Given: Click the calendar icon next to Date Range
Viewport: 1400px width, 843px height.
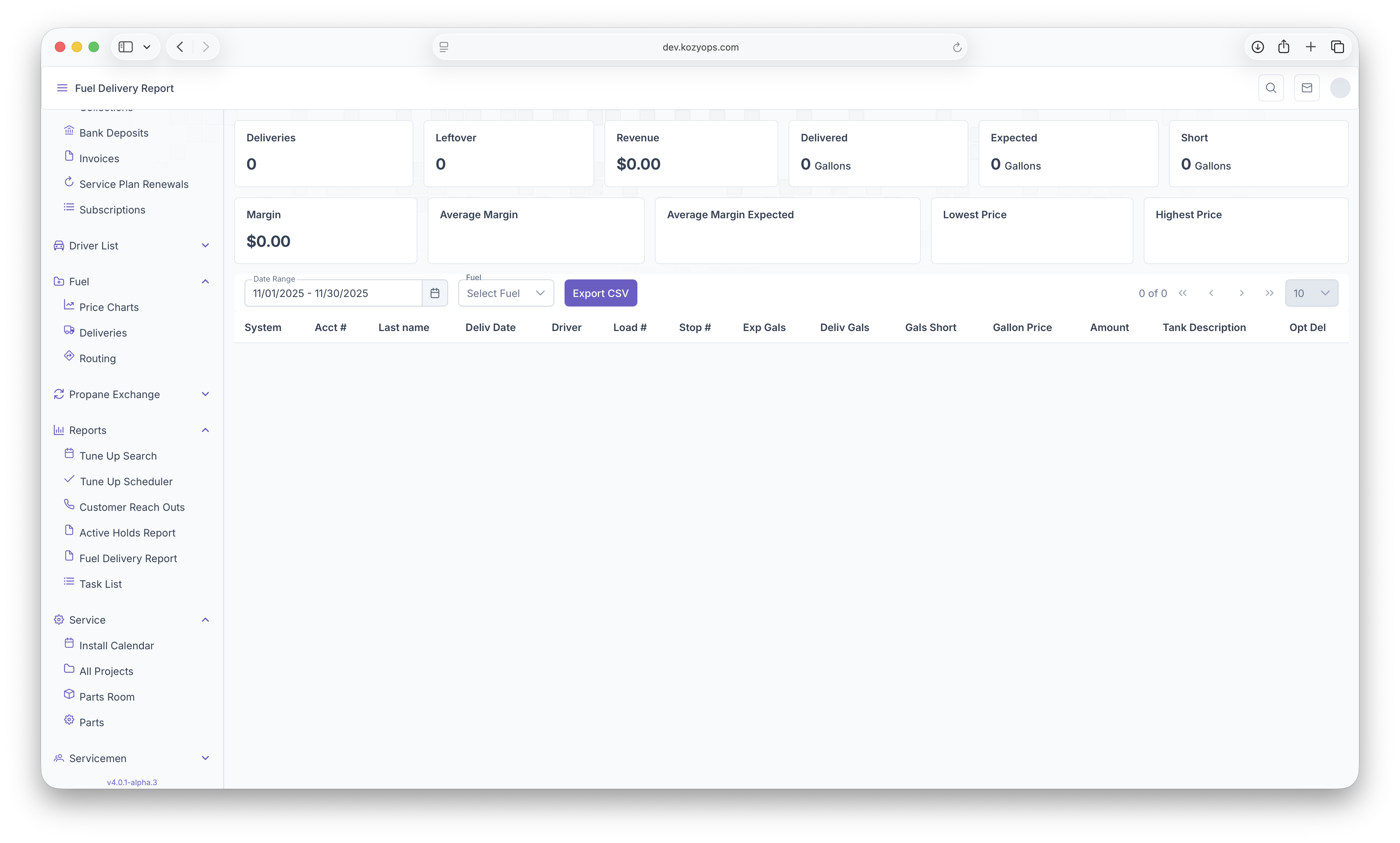Looking at the screenshot, I should (x=435, y=293).
